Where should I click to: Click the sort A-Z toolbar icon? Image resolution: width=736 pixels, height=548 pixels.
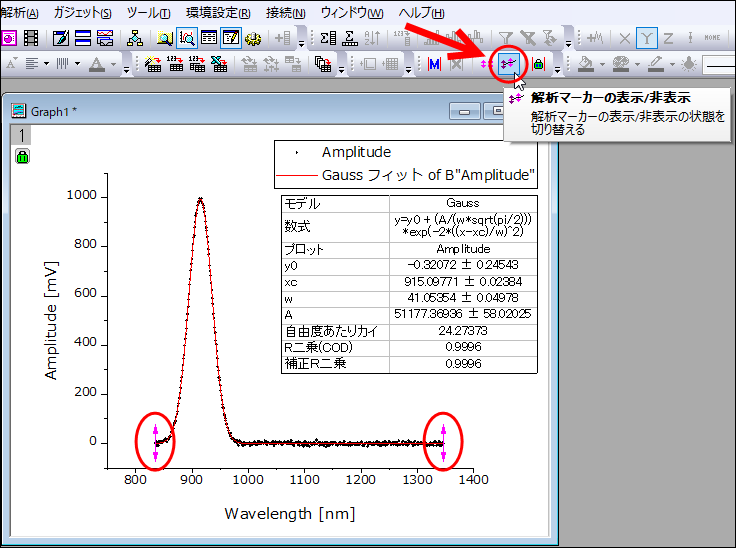point(372,38)
